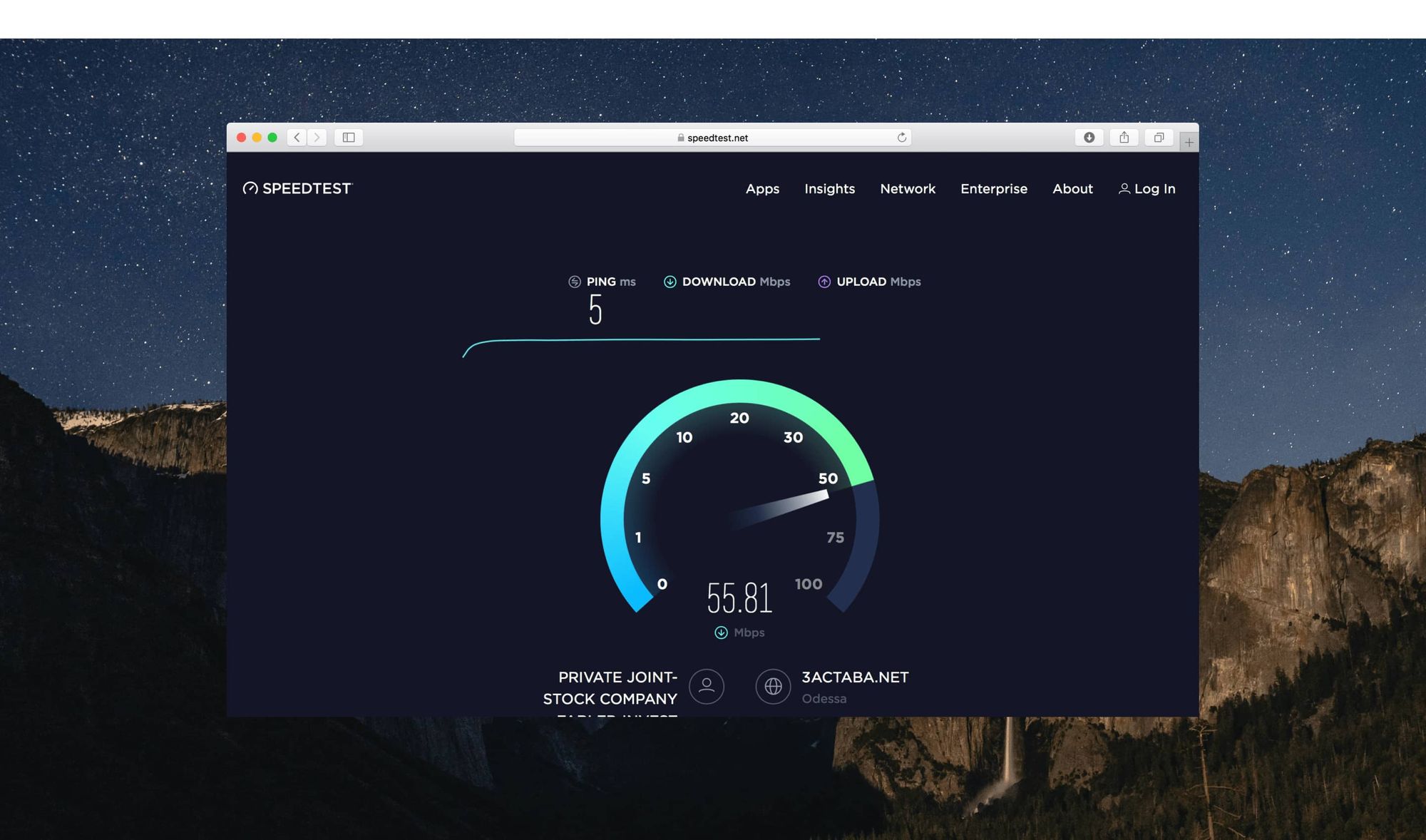Click the About navigation link

pyautogui.click(x=1073, y=188)
